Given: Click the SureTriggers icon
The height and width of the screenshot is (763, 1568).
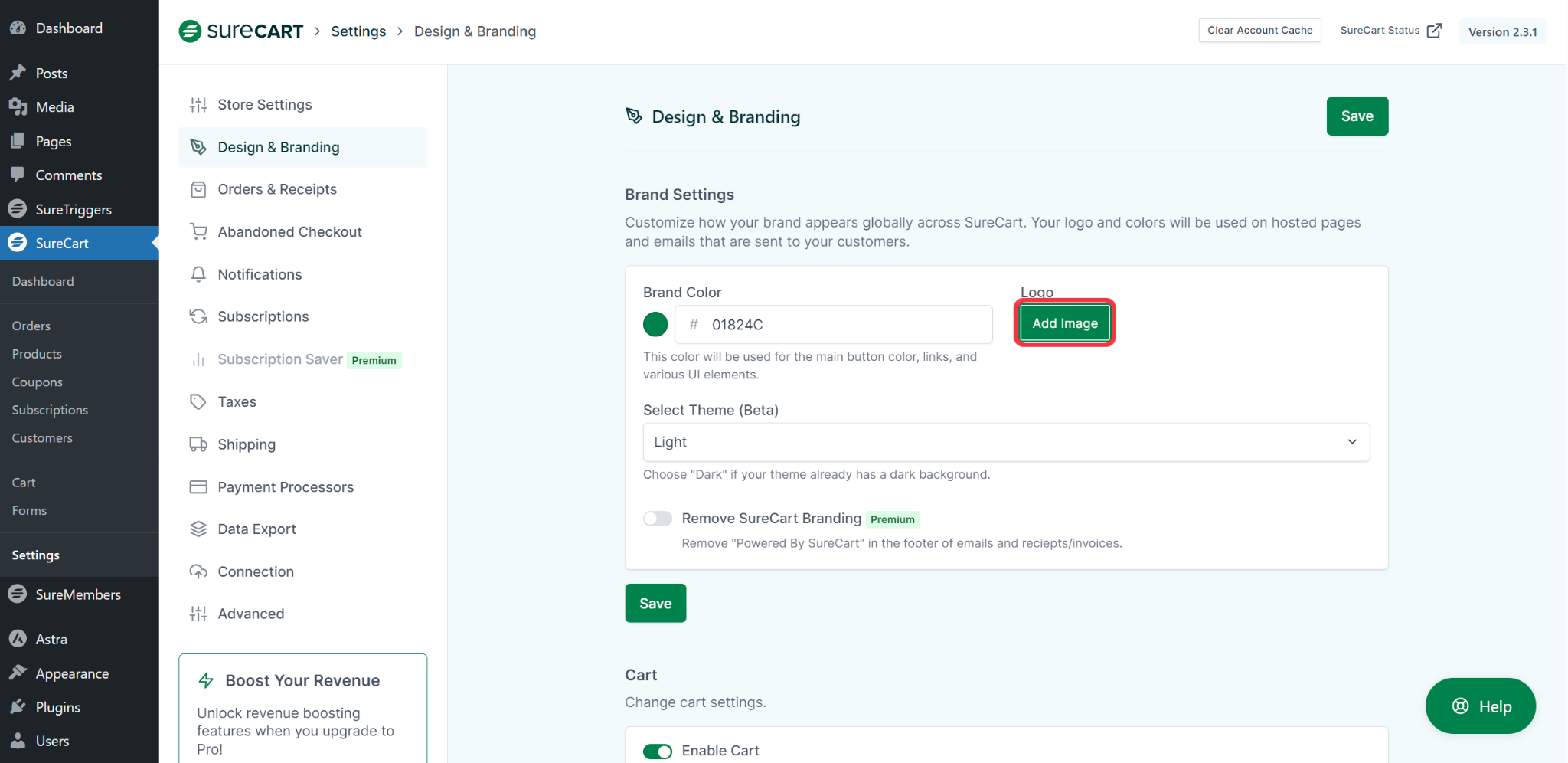Looking at the screenshot, I should click(18, 208).
